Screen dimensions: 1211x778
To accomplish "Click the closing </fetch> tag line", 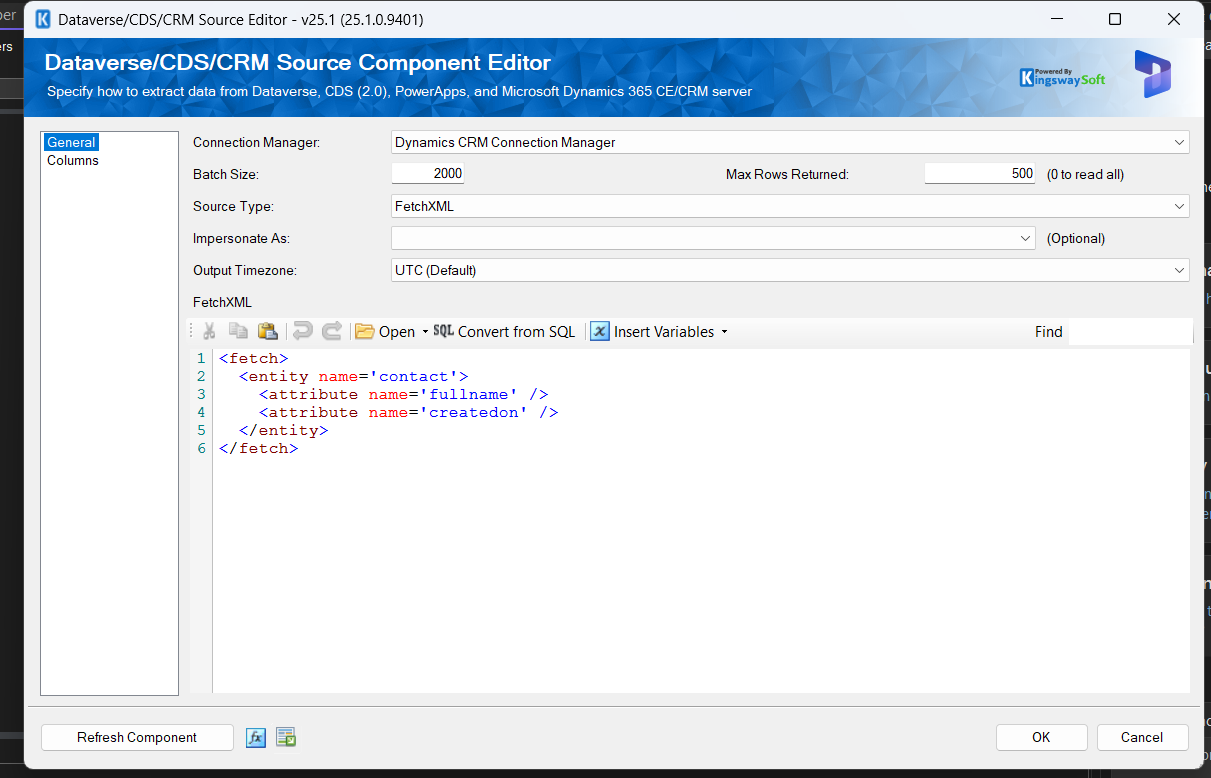I will 259,448.
